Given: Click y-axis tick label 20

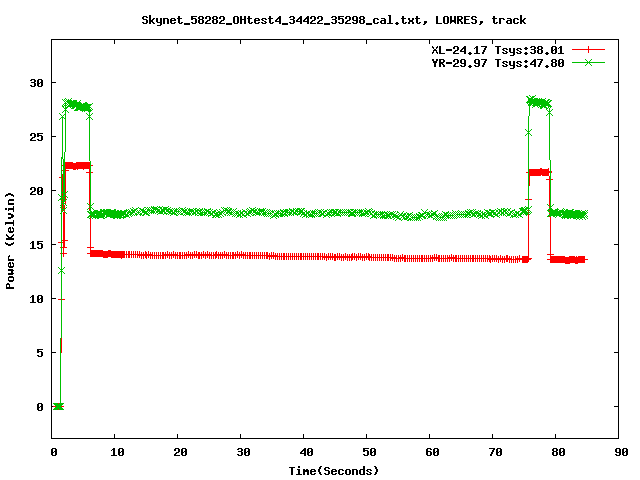Looking at the screenshot, I should click(x=37, y=191).
